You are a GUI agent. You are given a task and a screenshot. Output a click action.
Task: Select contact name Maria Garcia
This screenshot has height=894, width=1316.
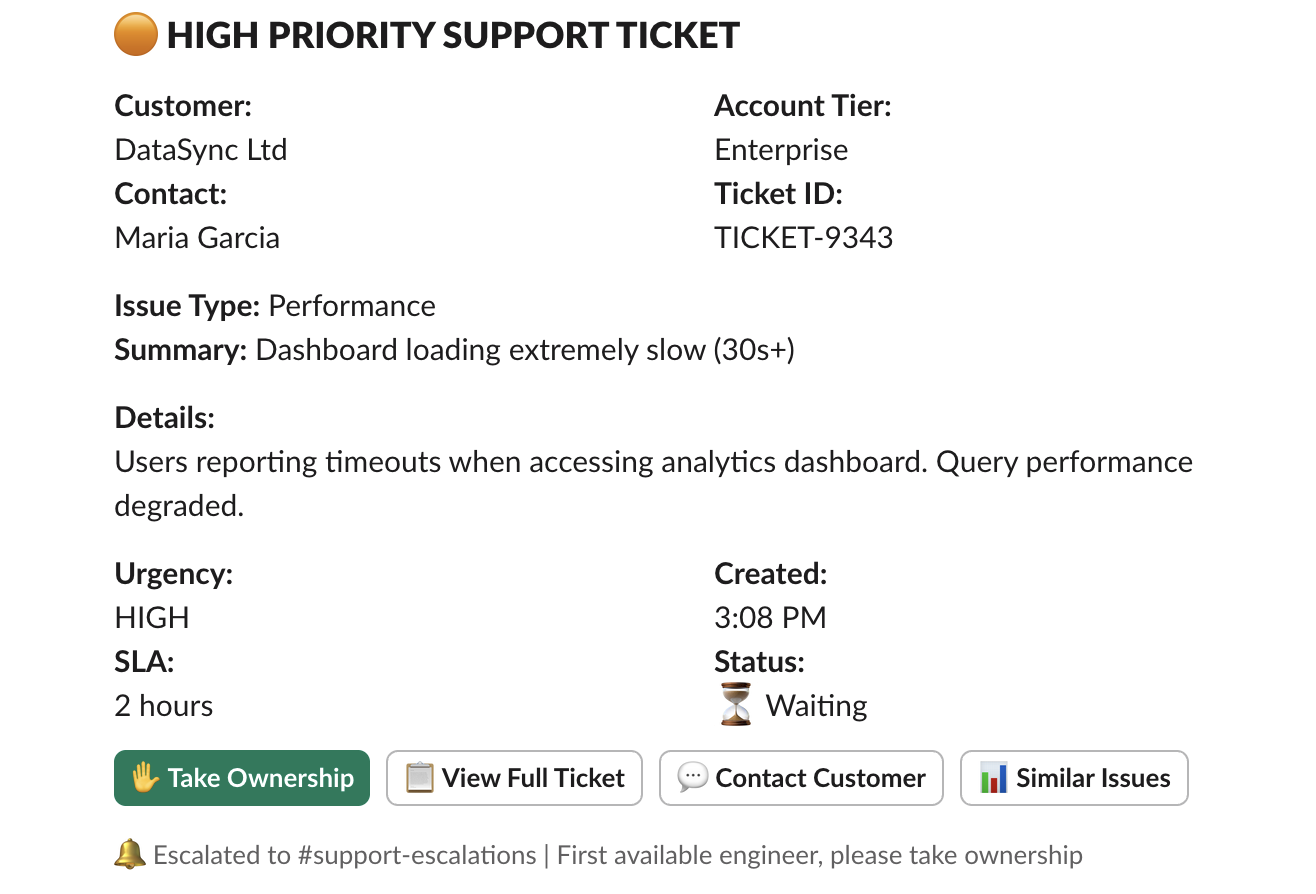[x=197, y=237]
